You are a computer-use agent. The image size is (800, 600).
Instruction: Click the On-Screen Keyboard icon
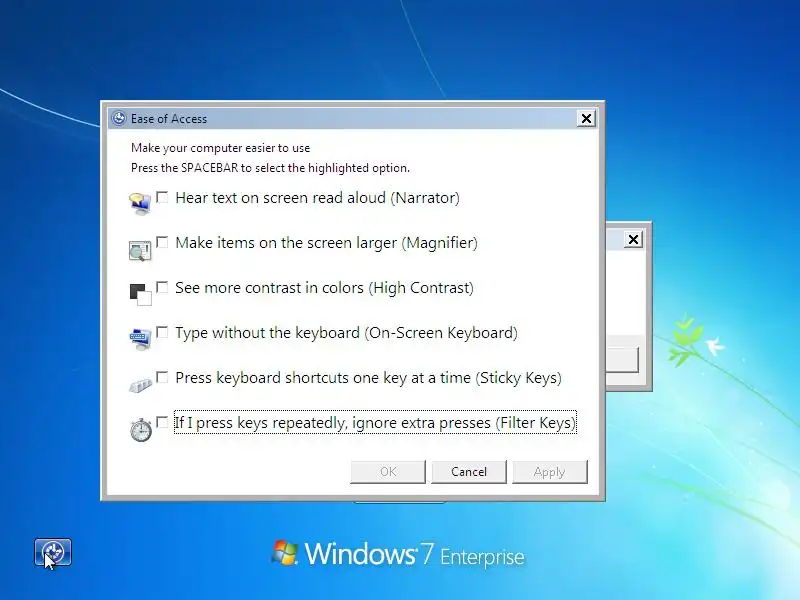[140, 339]
